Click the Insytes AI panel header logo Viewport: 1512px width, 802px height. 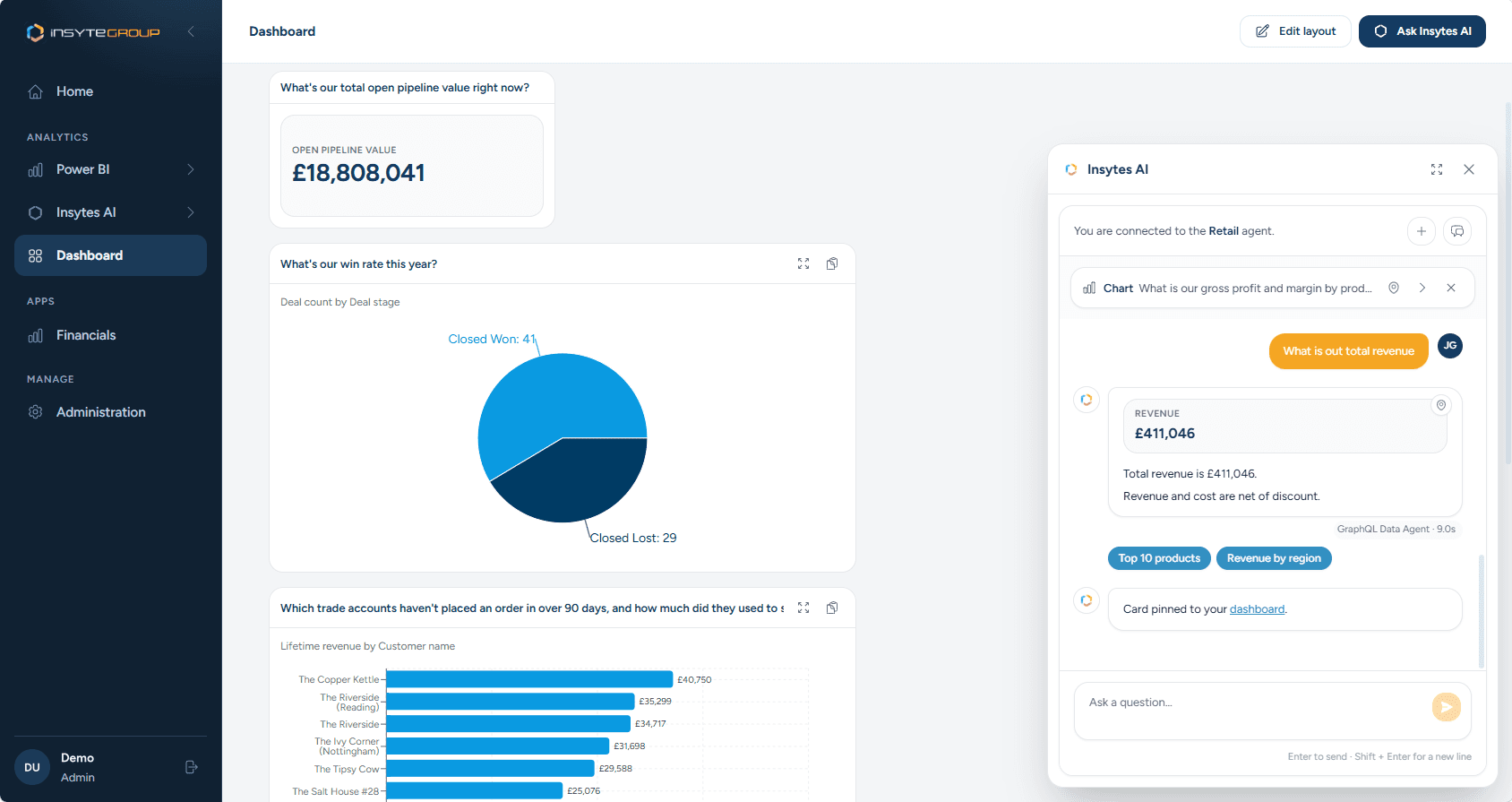point(1071,169)
